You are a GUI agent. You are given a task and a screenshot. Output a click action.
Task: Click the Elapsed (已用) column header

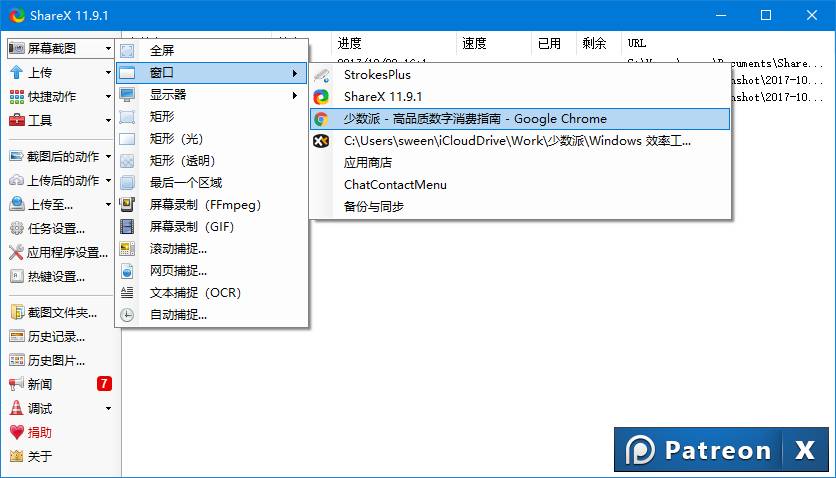coord(554,43)
